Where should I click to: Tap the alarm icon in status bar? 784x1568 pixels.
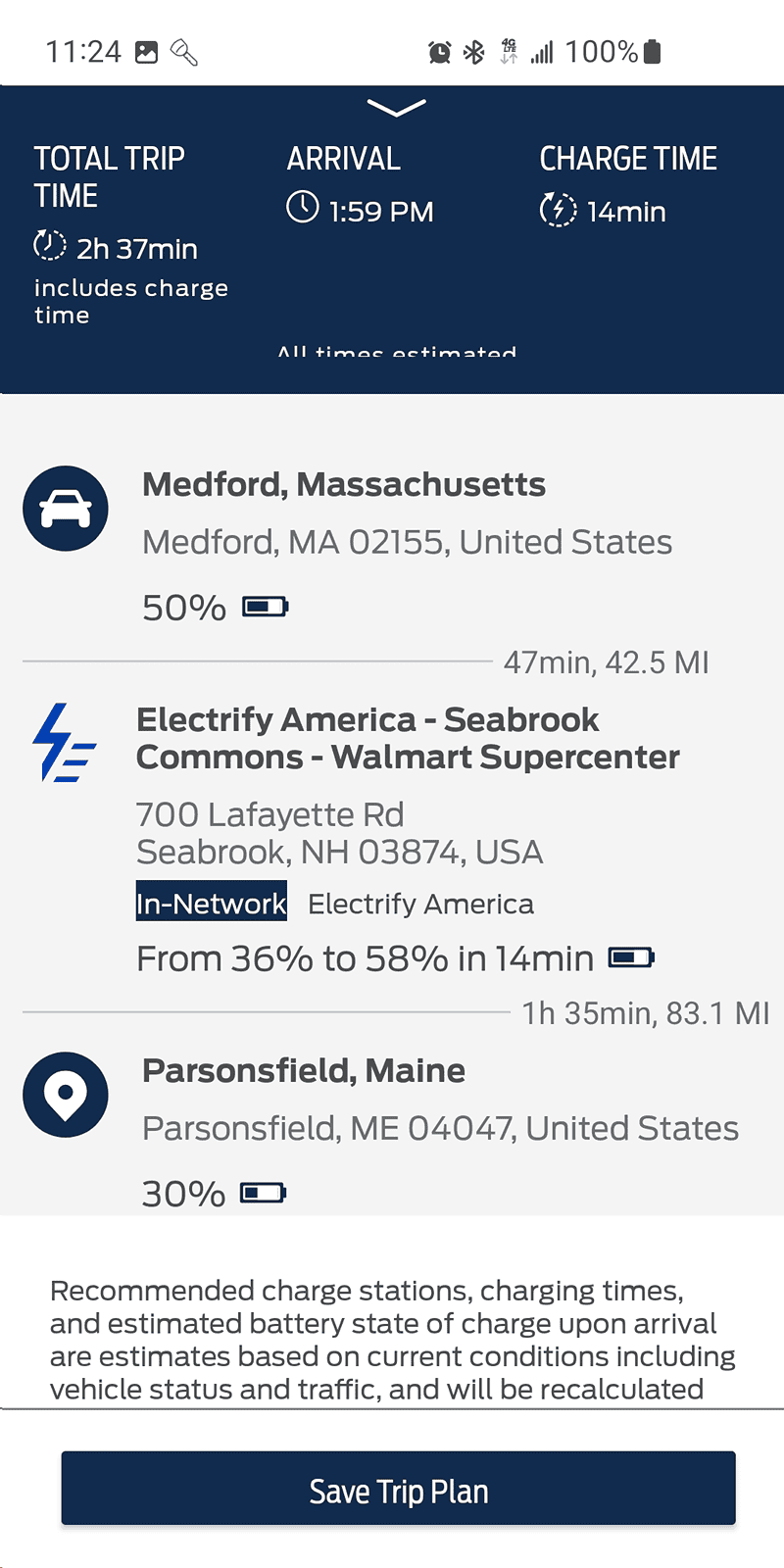[x=439, y=52]
